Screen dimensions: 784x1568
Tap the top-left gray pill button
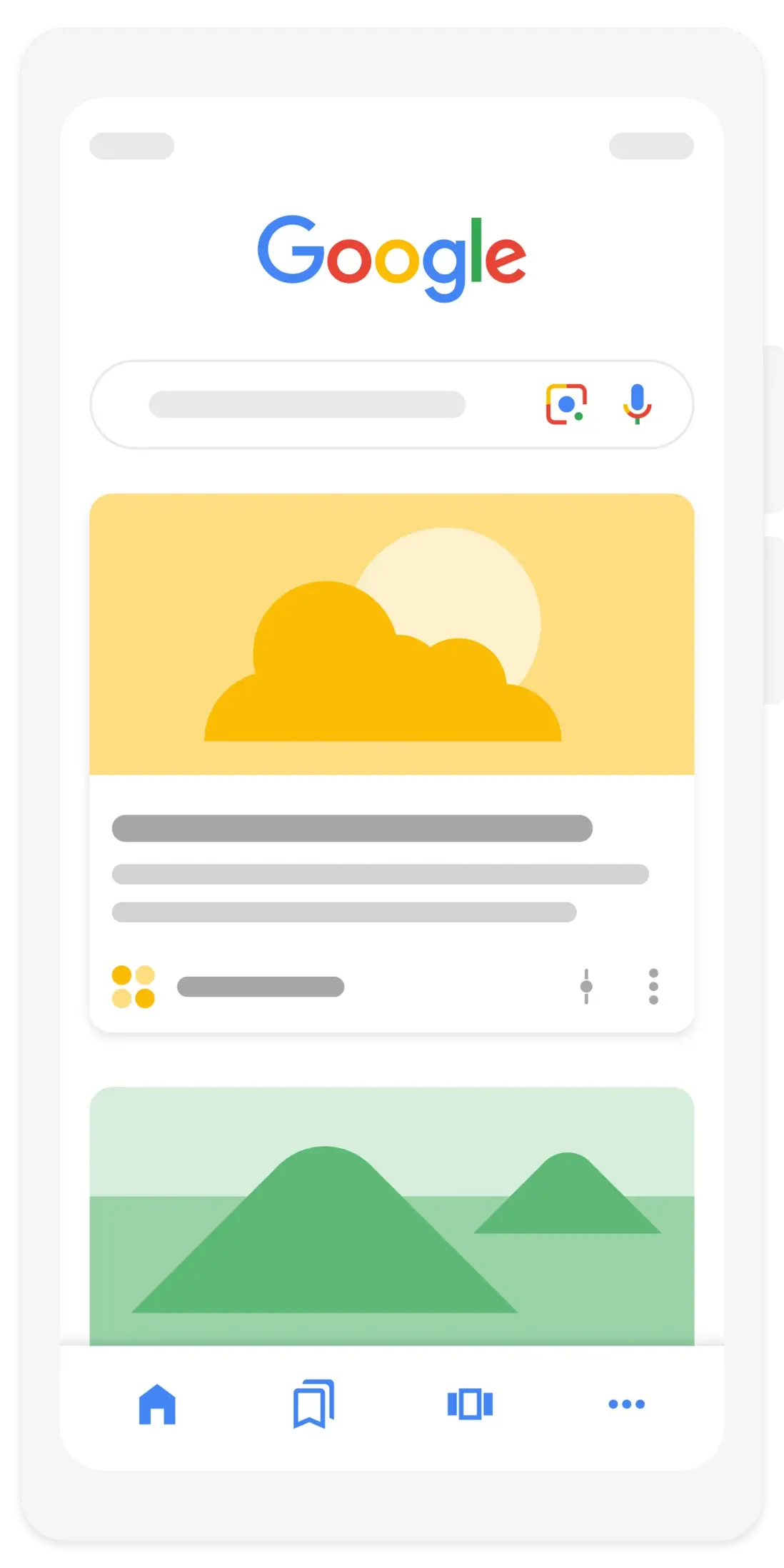(x=132, y=146)
